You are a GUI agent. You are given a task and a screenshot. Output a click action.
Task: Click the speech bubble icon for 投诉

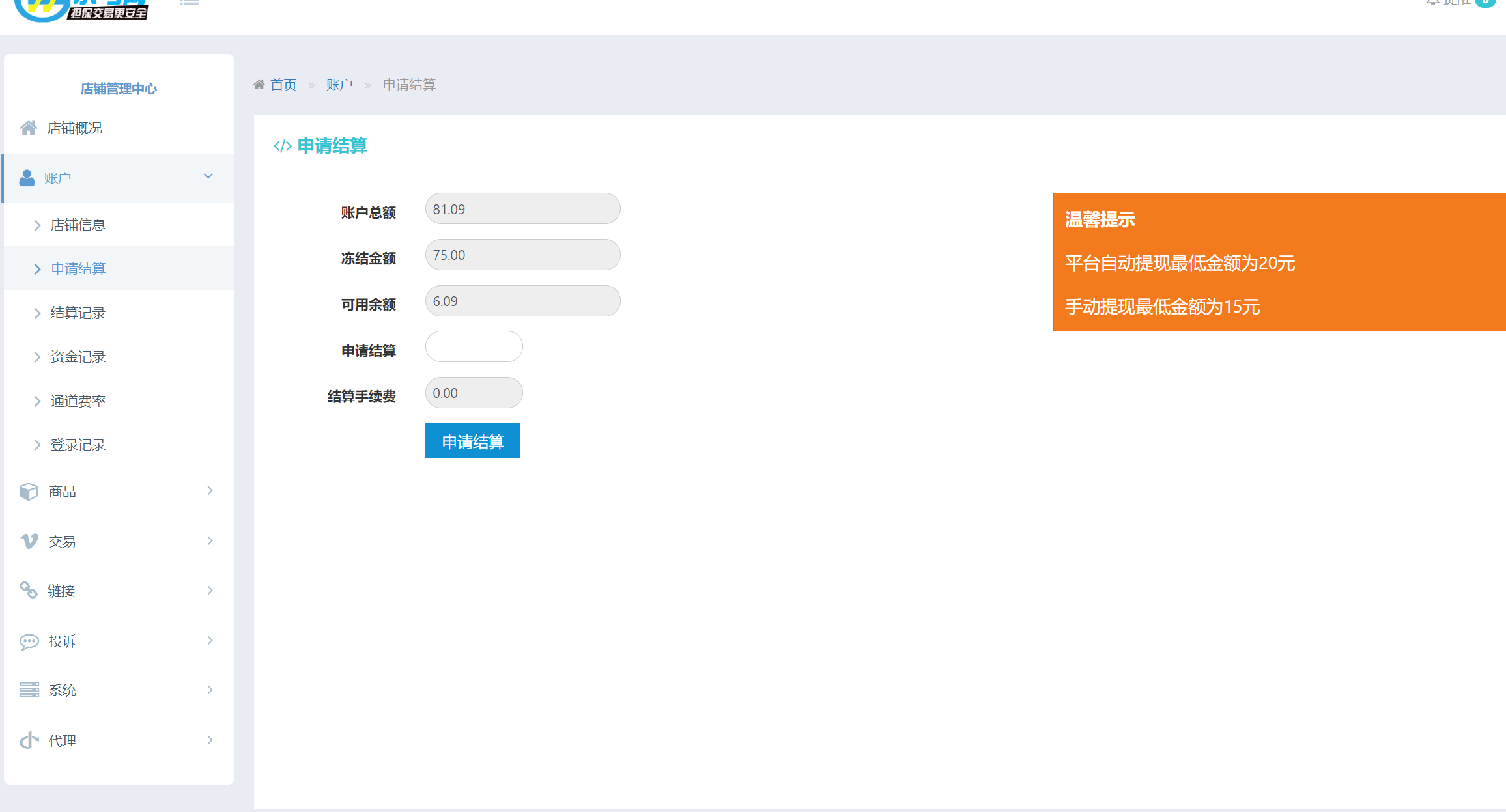[29, 641]
